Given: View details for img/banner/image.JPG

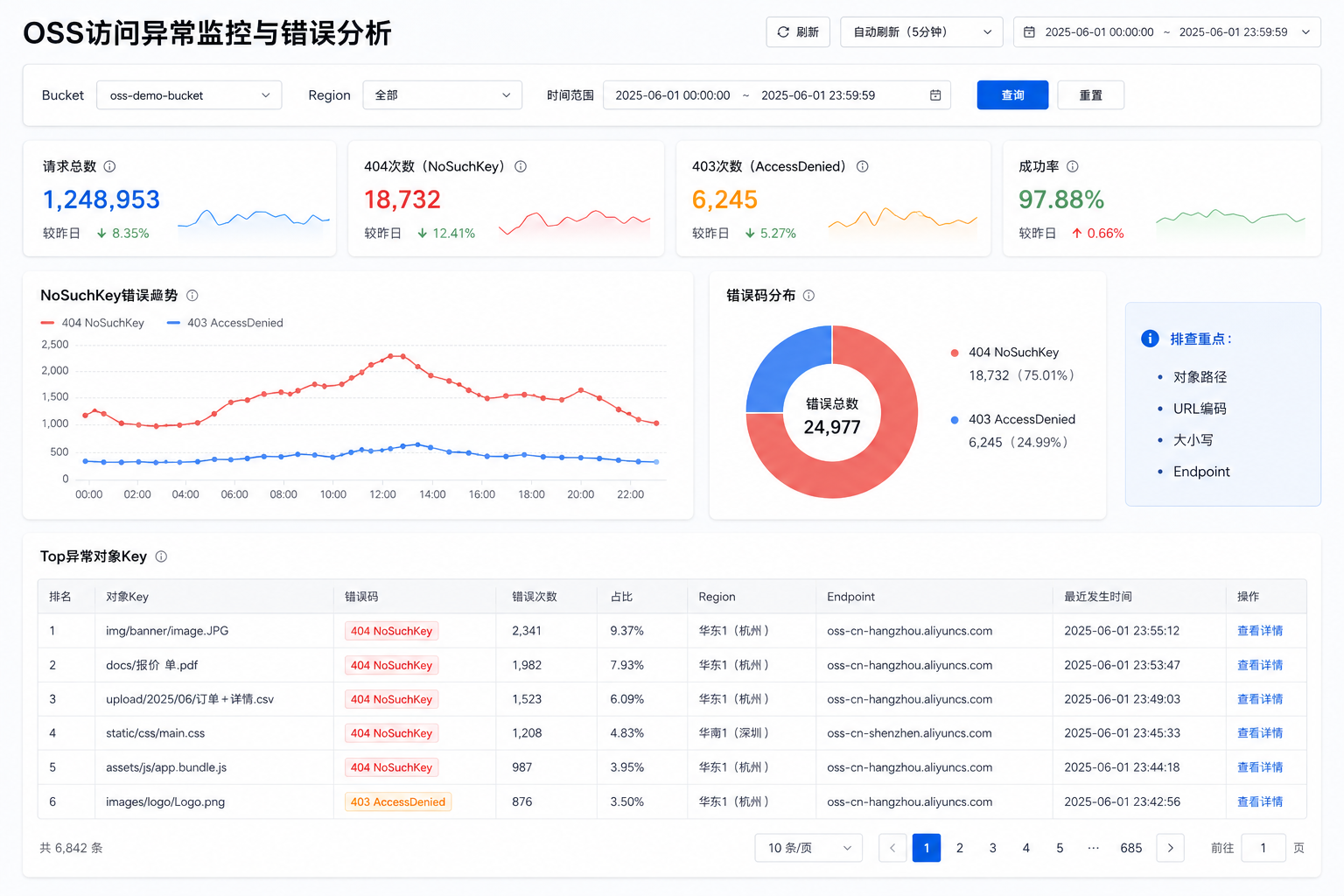Looking at the screenshot, I should (1260, 631).
